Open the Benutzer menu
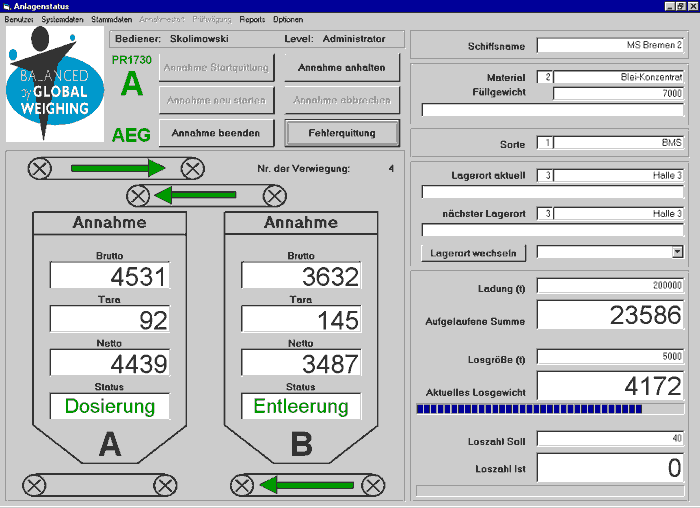This screenshot has width=700, height=508. [x=20, y=19]
